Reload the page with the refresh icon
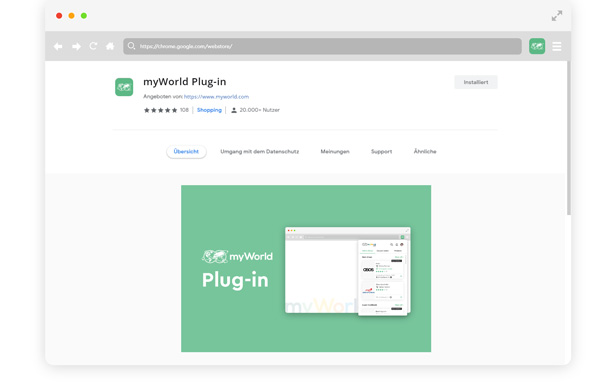Screen dimensions: 615x384 coord(93,46)
